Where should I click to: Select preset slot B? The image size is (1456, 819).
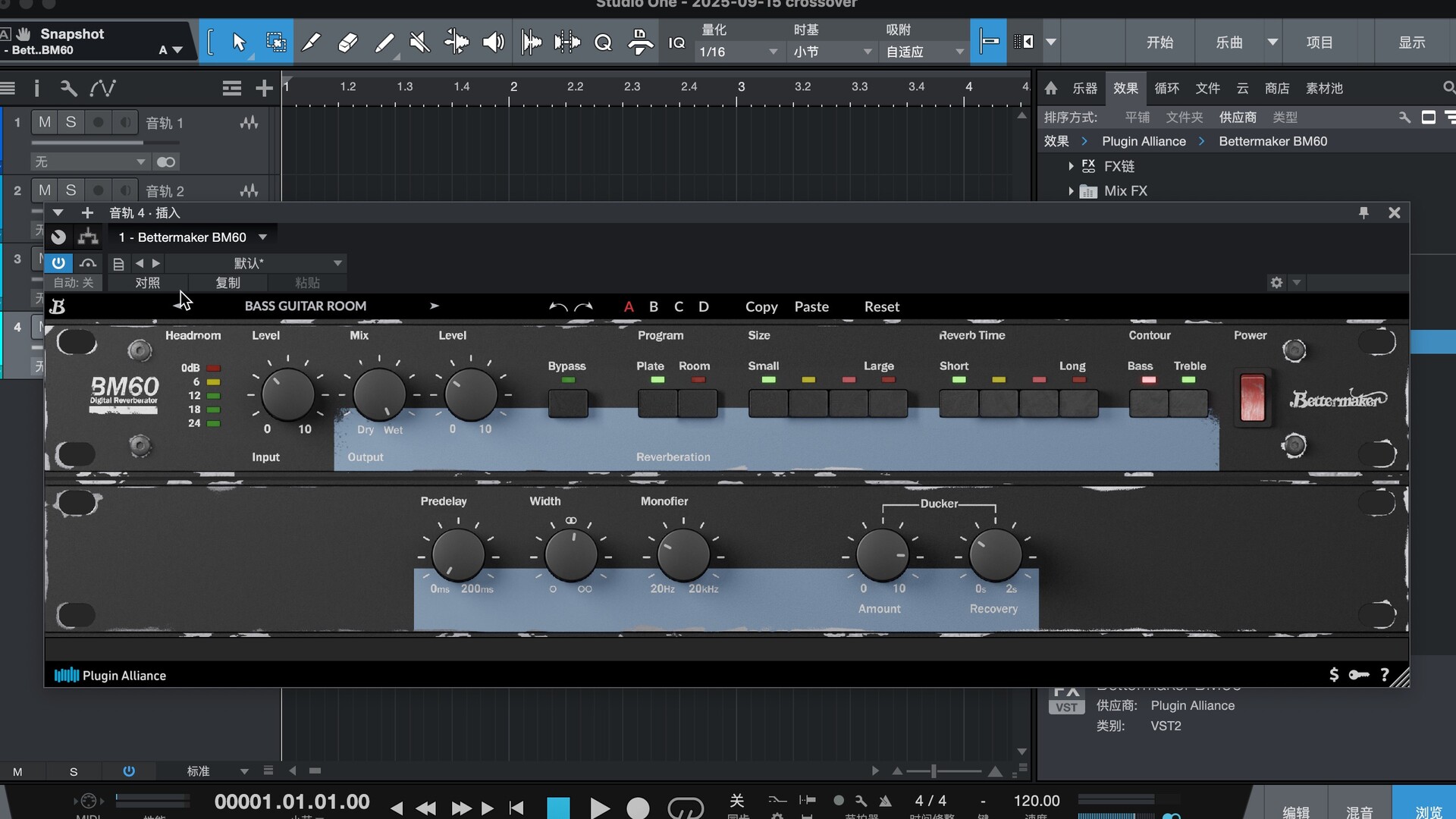tap(654, 306)
